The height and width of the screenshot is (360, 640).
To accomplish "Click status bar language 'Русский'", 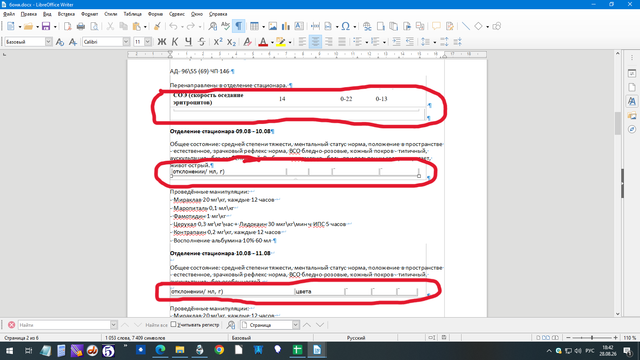I will click(x=356, y=338).
